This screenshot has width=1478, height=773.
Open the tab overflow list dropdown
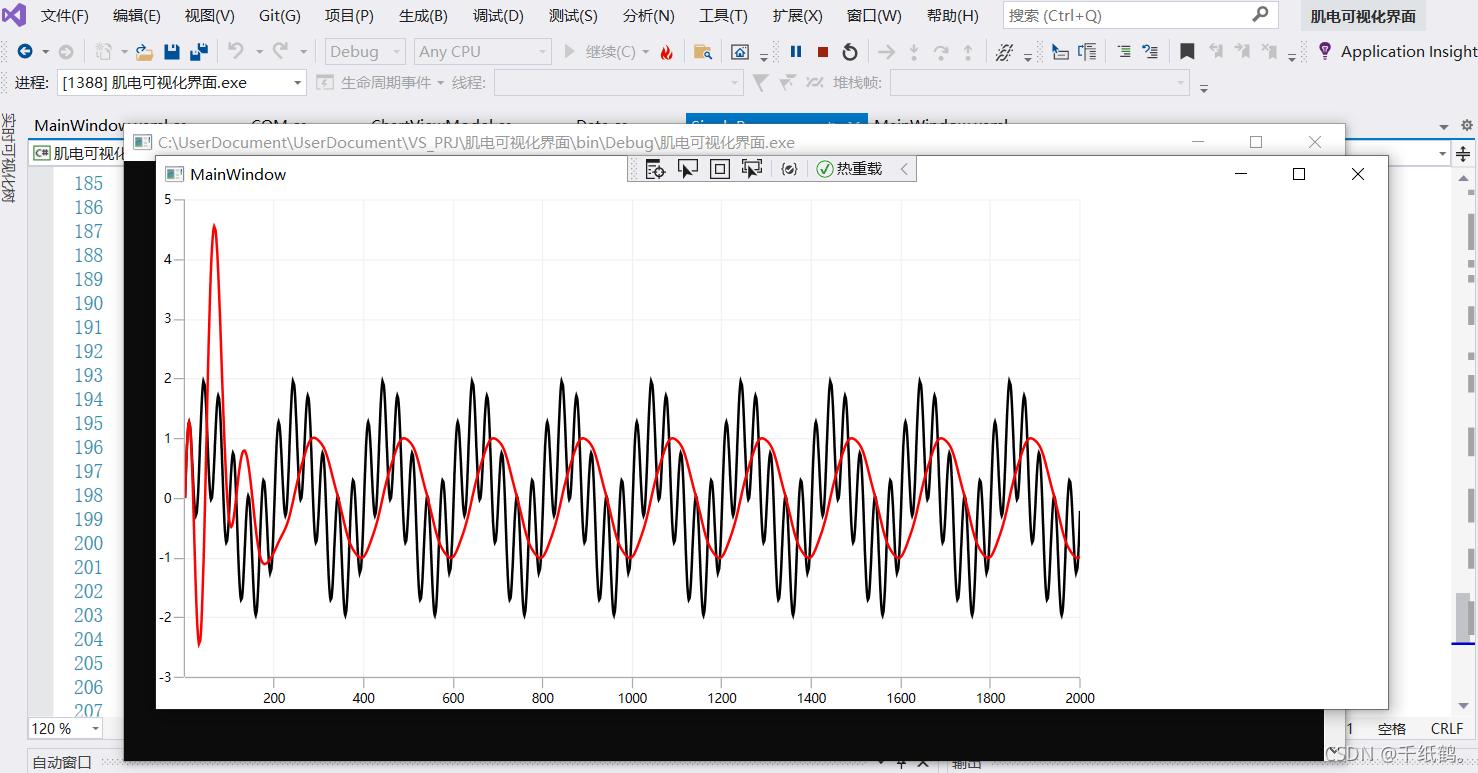click(1444, 127)
